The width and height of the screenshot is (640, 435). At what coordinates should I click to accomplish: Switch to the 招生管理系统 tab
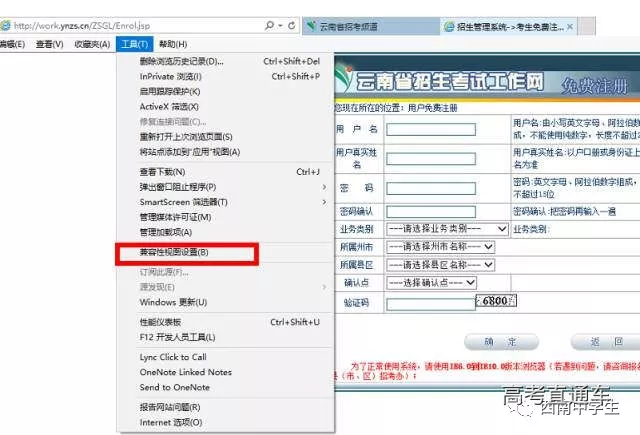pos(520,22)
